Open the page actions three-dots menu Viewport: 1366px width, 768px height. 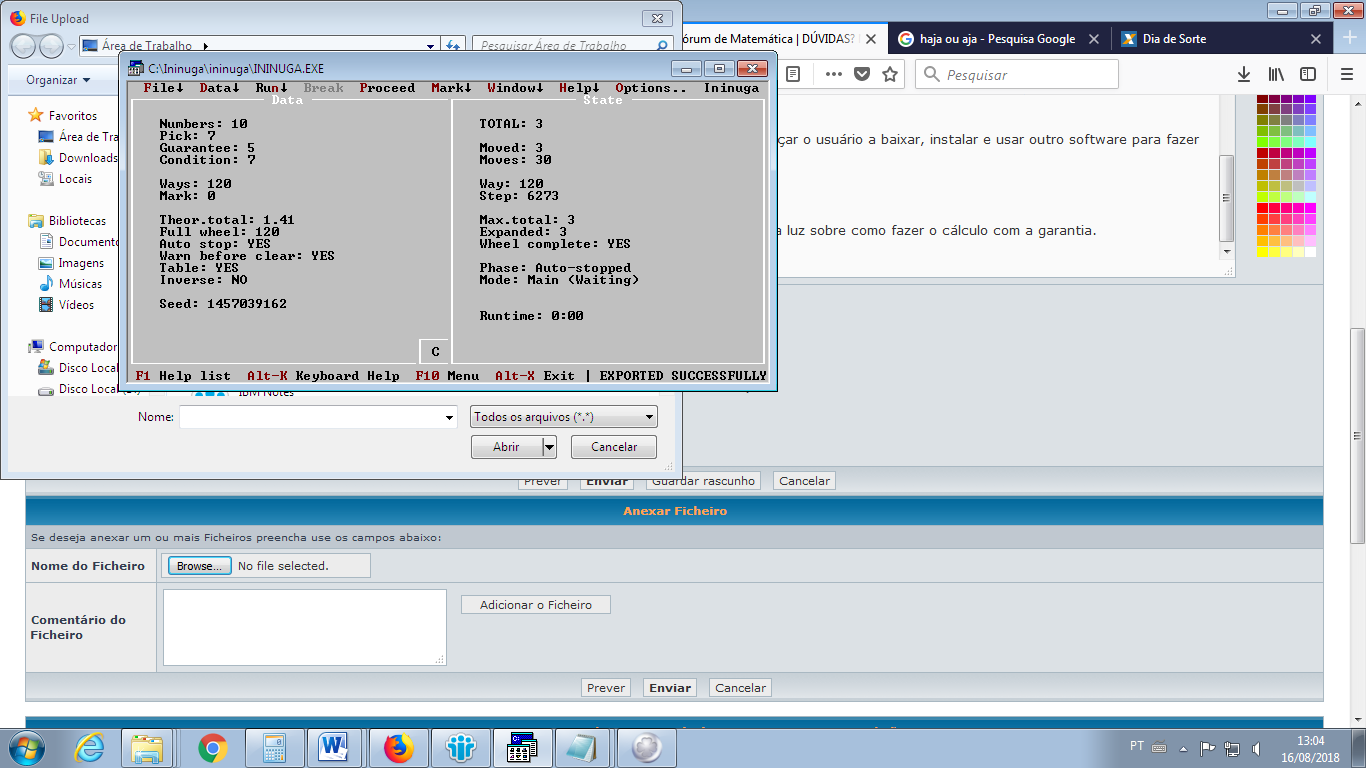click(x=834, y=74)
